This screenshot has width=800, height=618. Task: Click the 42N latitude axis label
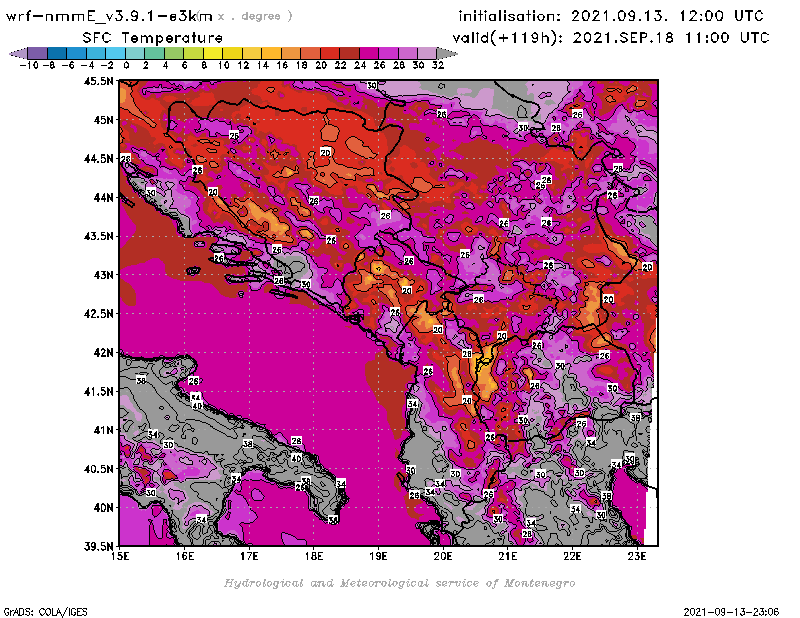(103, 353)
